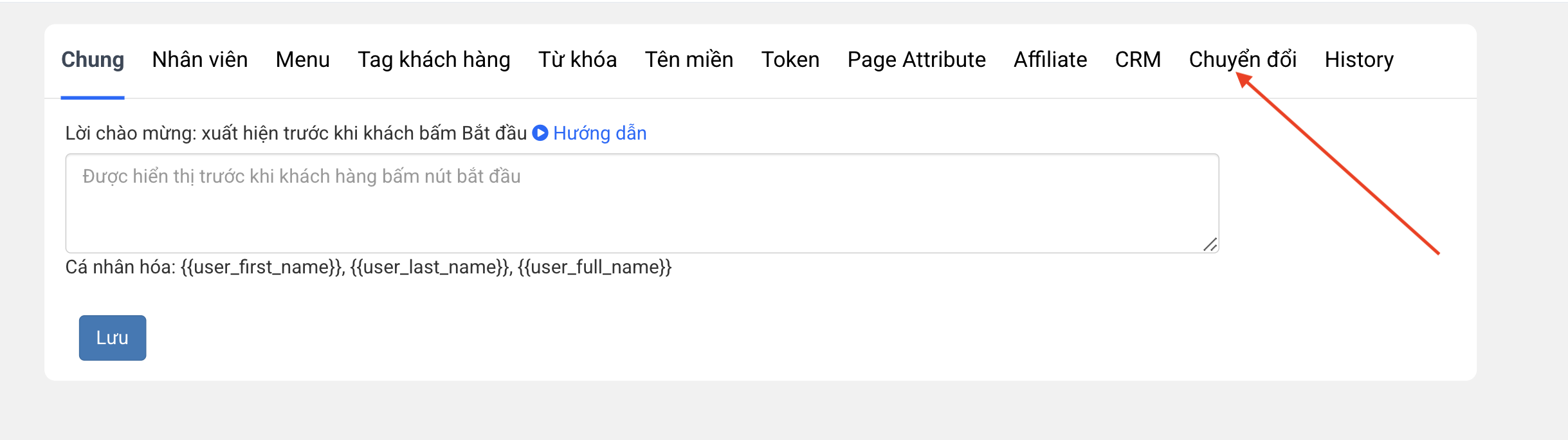Go to the Affiliate tab
Image resolution: width=1568 pixels, height=440 pixels.
[1050, 60]
